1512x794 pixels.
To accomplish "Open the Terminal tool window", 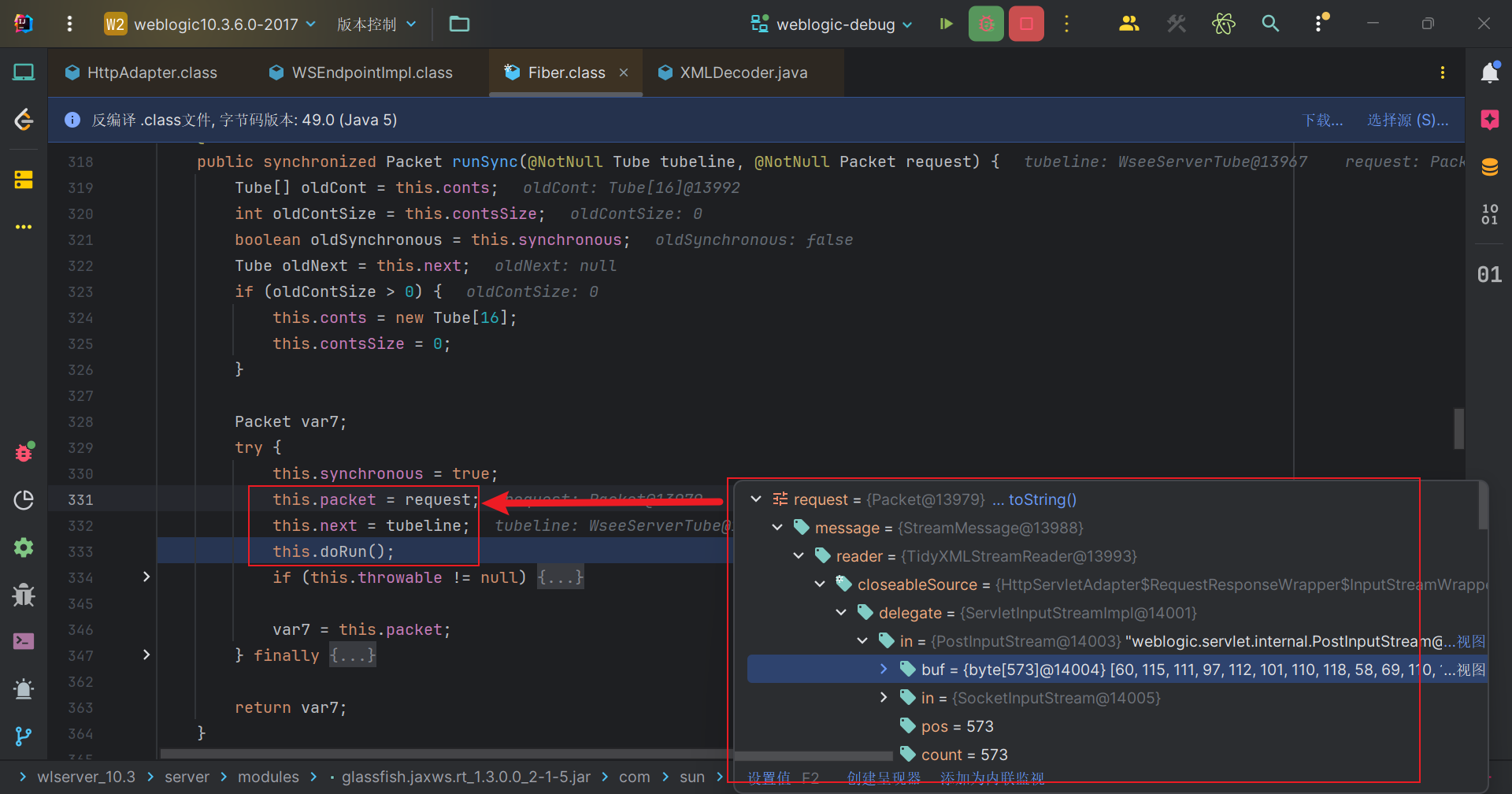I will point(24,641).
